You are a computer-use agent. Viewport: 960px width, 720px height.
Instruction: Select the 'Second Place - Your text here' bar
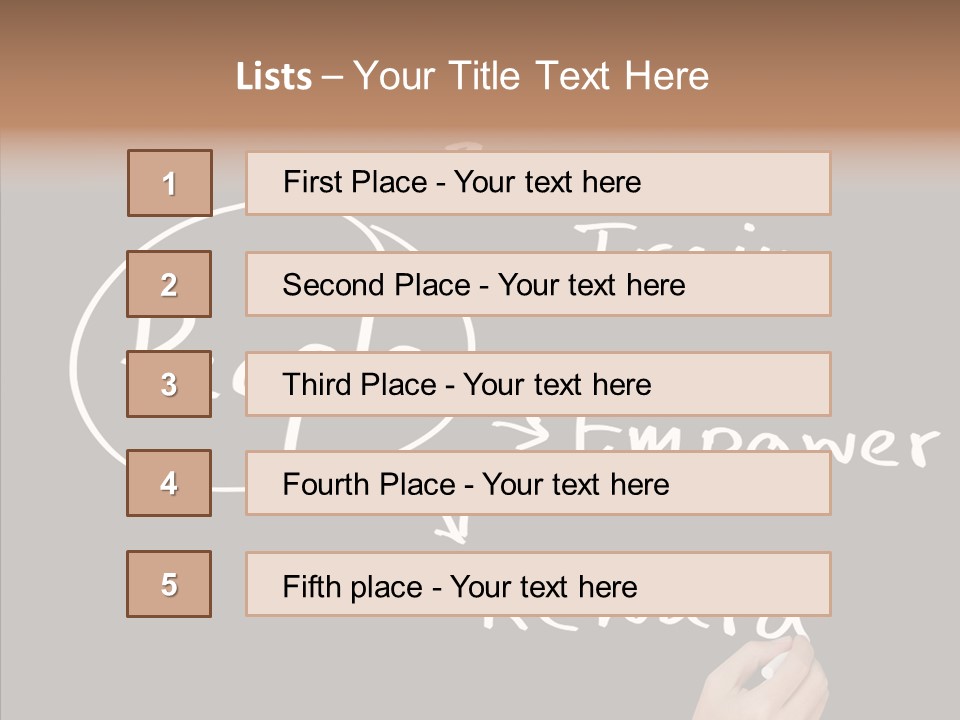pyautogui.click(x=538, y=284)
